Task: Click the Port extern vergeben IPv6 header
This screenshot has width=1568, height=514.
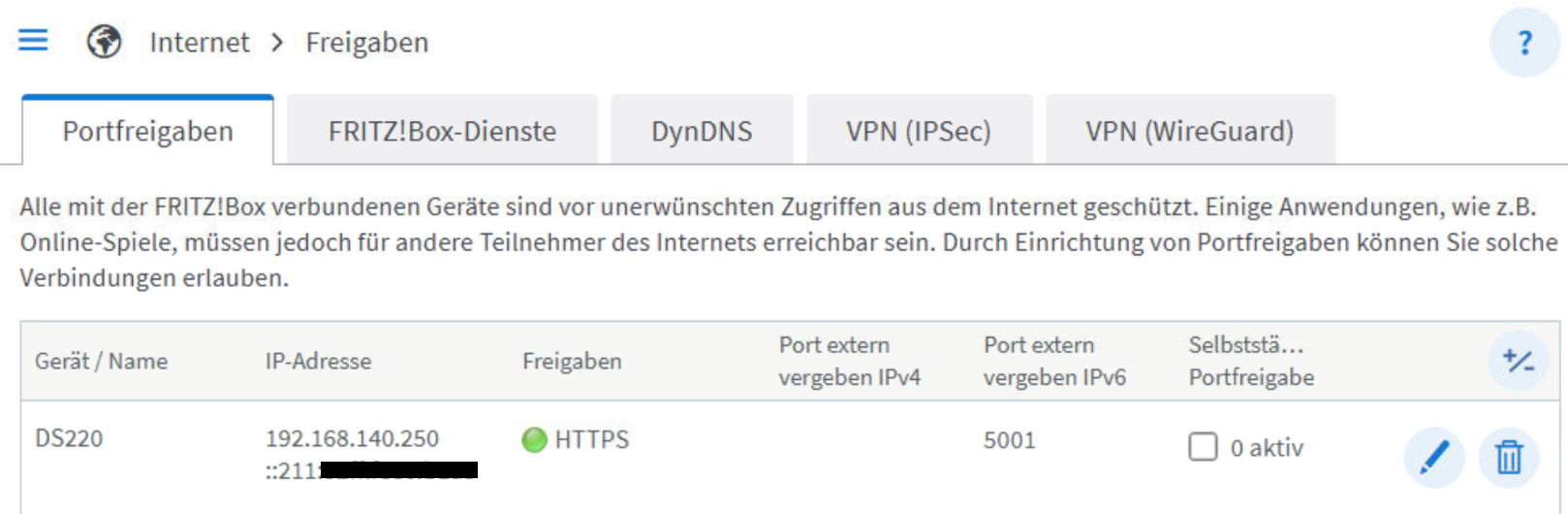Action: [1054, 361]
